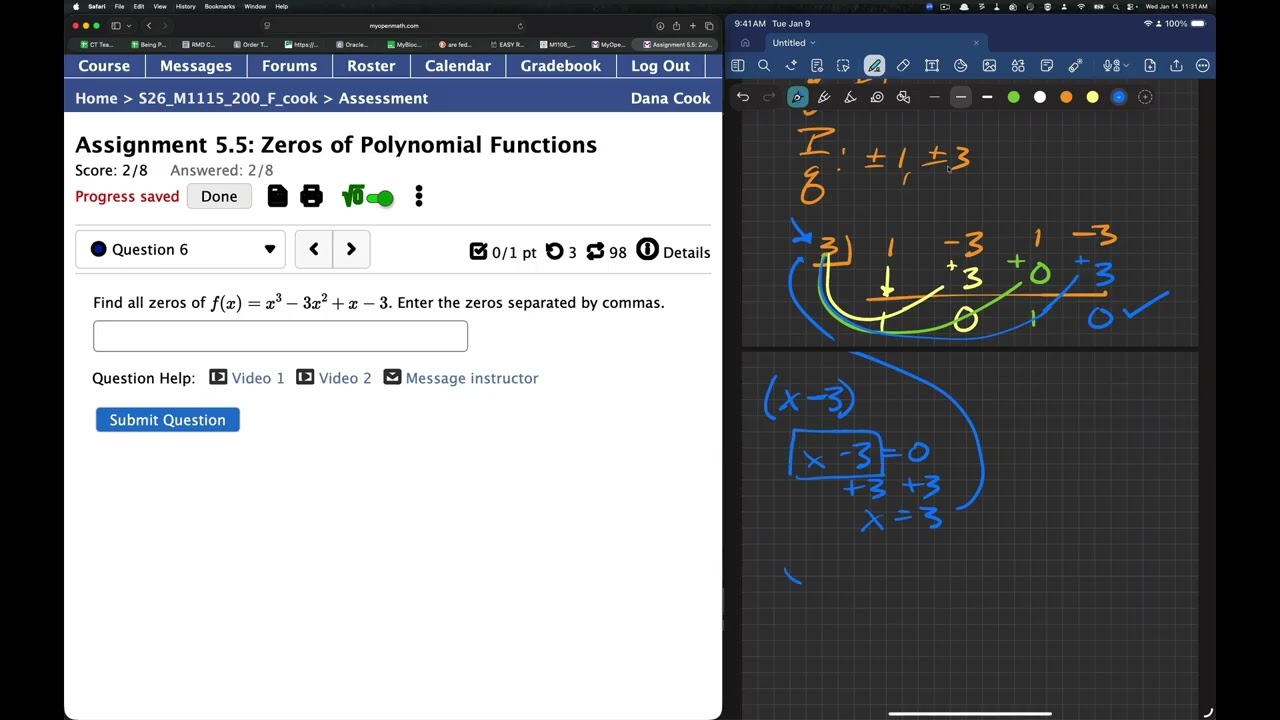
Task: Open the Safari History menu
Action: pos(186,6)
